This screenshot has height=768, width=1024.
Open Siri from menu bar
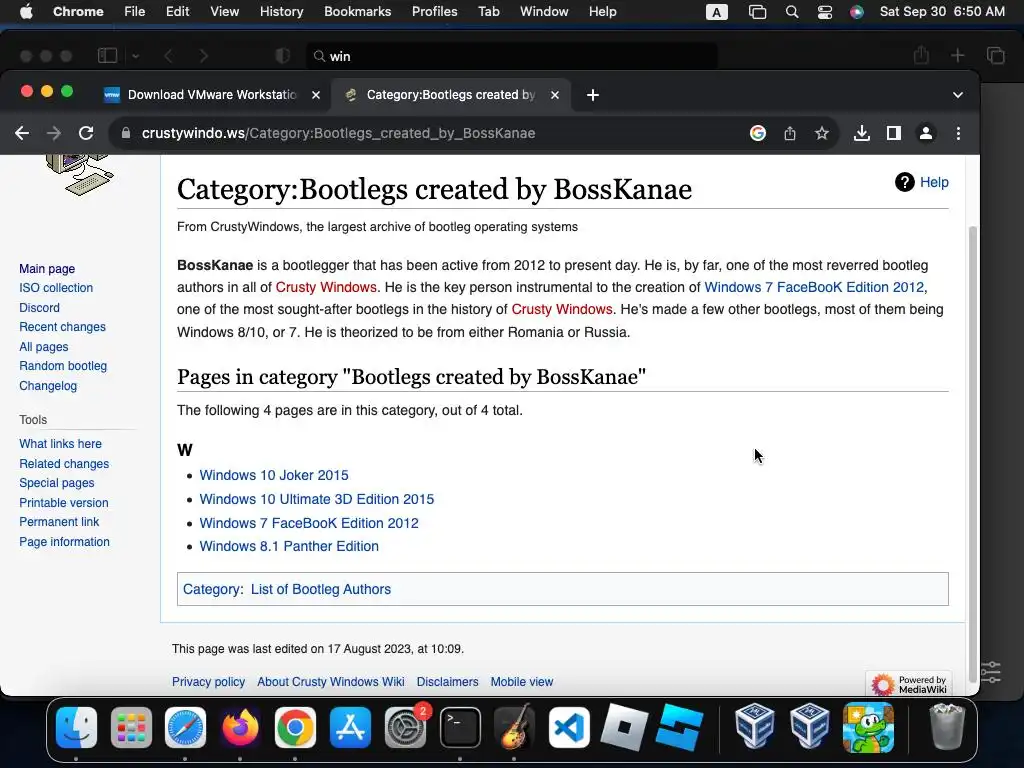pos(857,12)
